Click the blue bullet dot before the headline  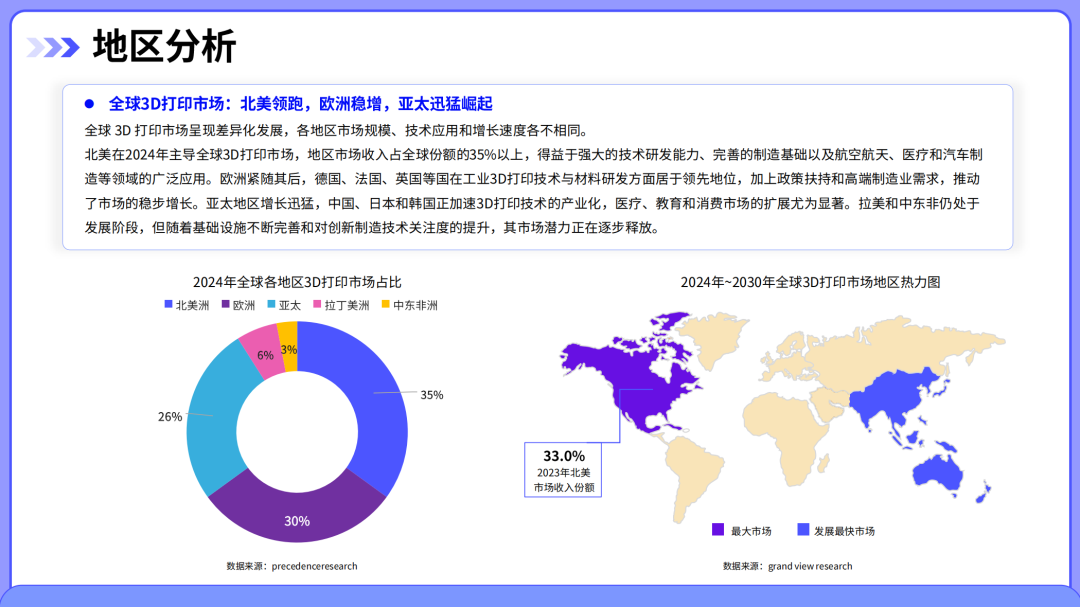coord(89,104)
